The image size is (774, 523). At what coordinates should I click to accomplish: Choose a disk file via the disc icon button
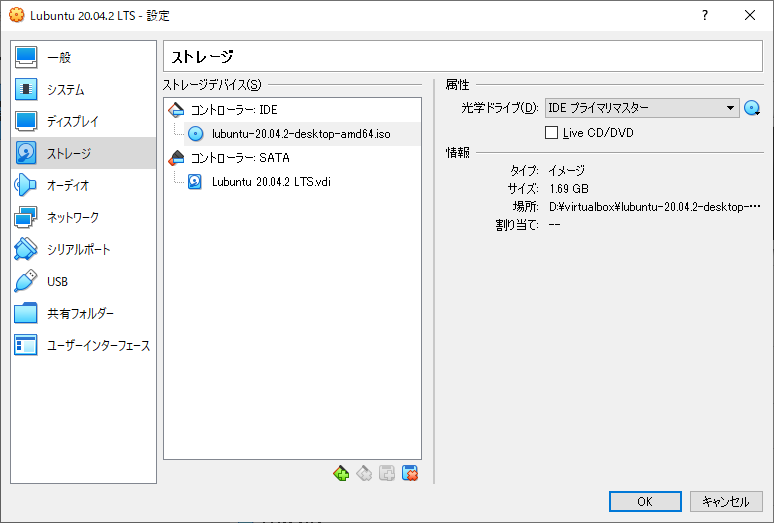[x=752, y=108]
